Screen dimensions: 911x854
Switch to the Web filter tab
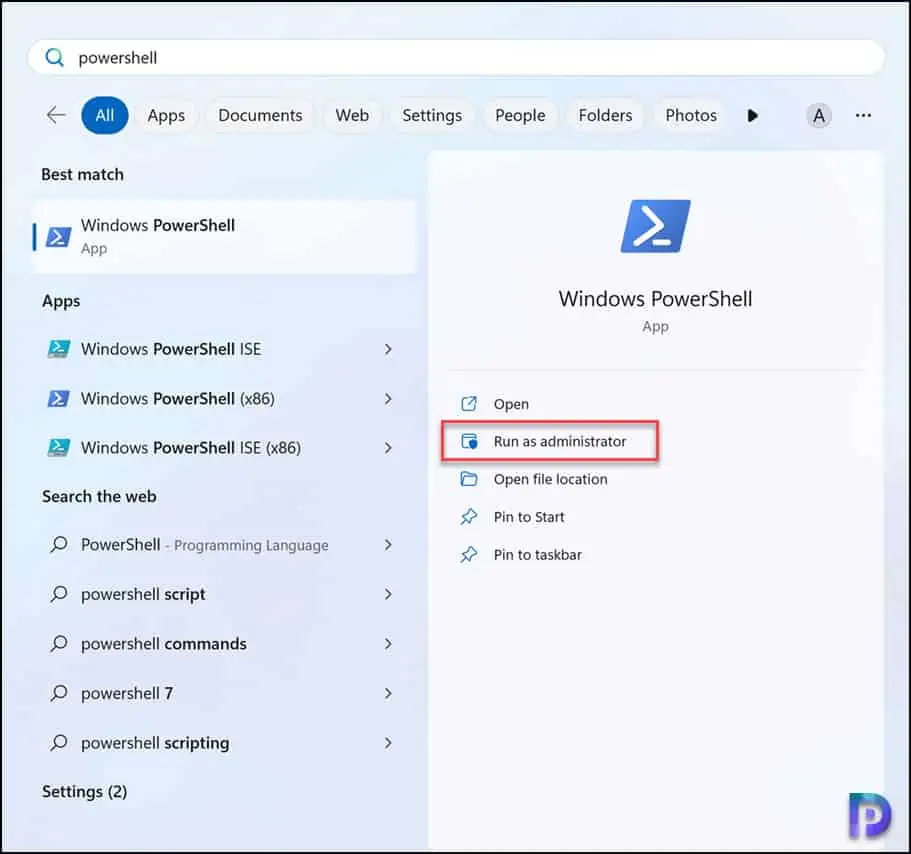tap(352, 116)
